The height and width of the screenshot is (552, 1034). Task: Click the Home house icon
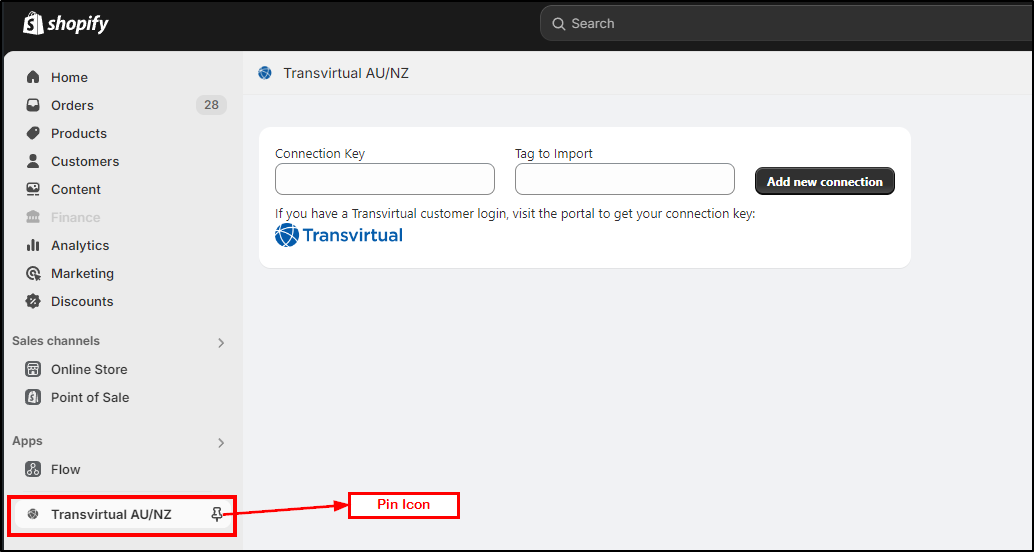(x=33, y=77)
